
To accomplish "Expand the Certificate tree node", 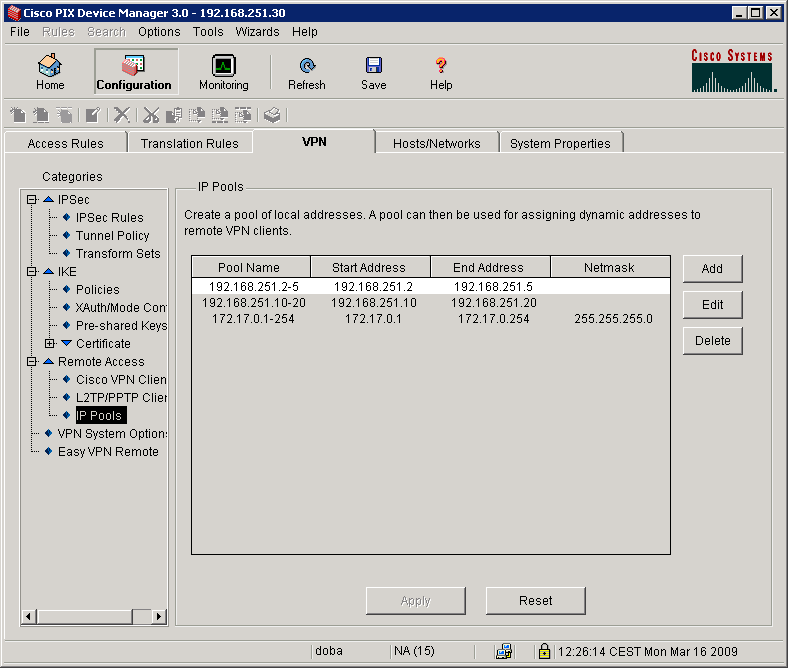I will point(50,344).
